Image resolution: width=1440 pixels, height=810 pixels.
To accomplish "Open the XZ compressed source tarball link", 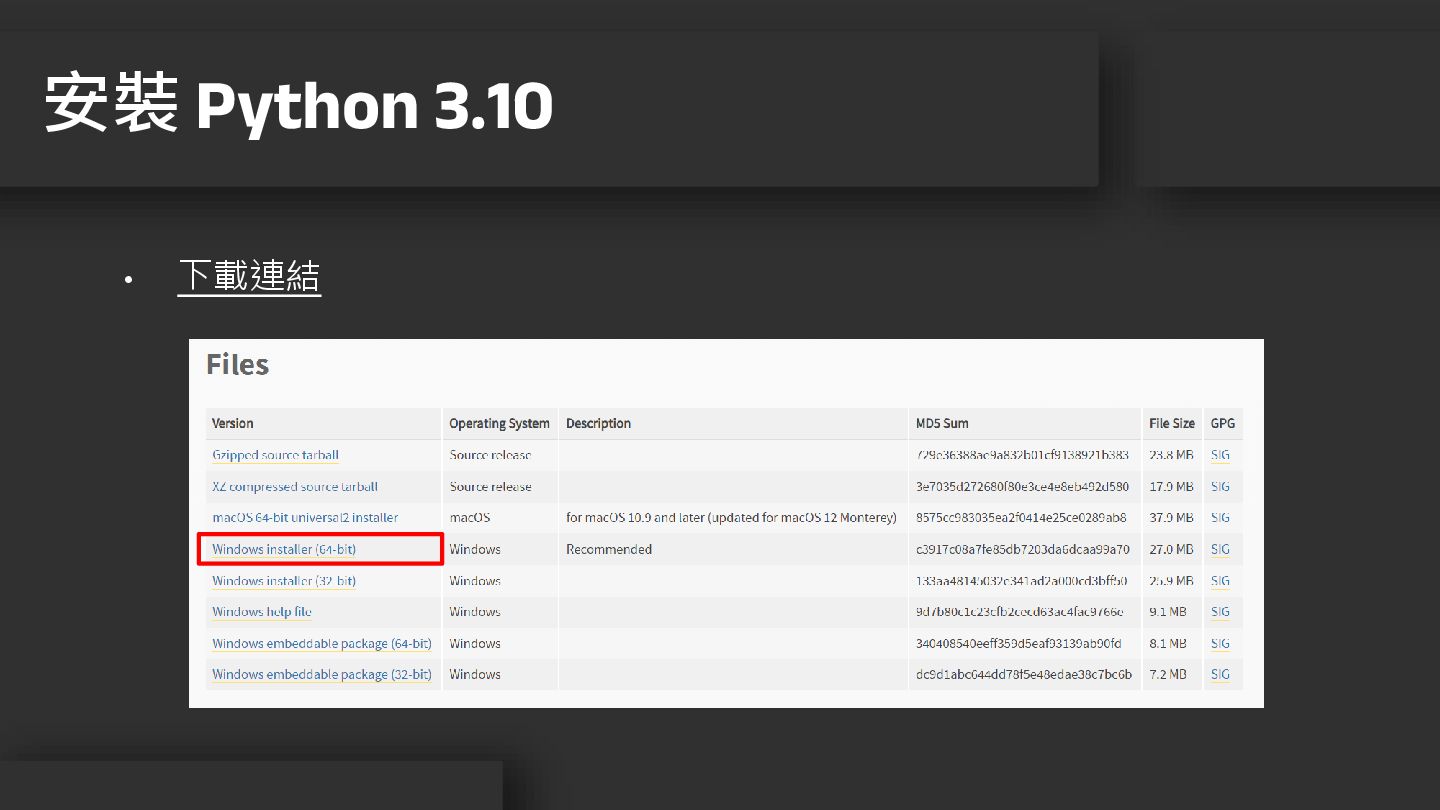I will 295,487.
